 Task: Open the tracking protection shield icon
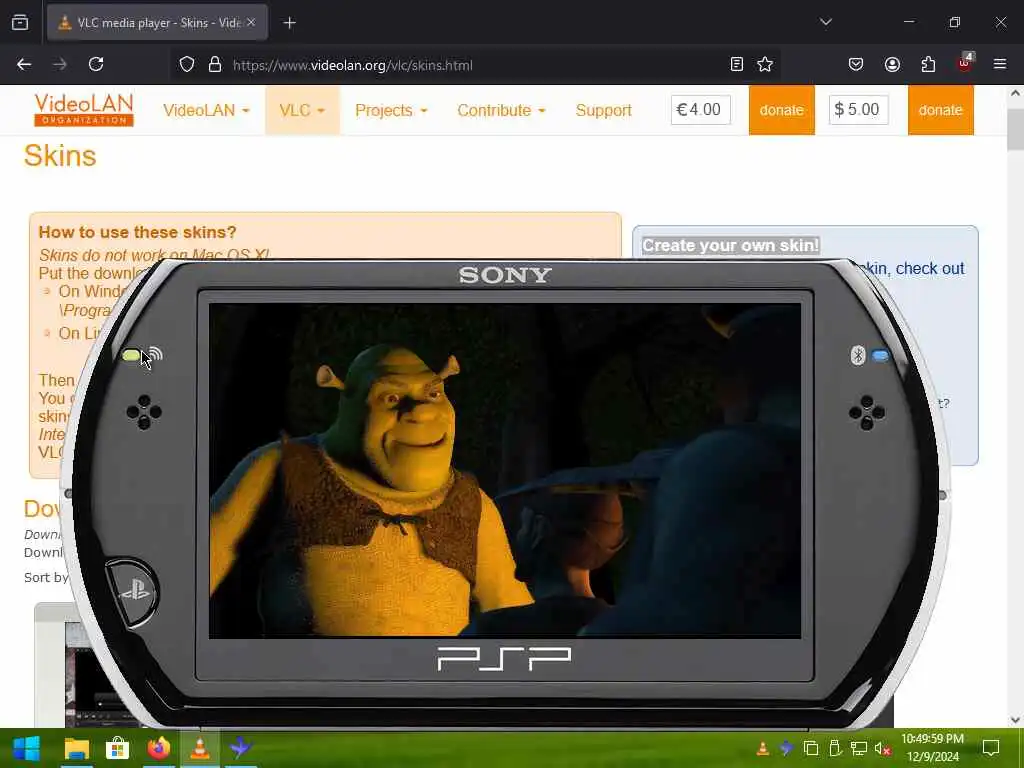[x=187, y=64]
